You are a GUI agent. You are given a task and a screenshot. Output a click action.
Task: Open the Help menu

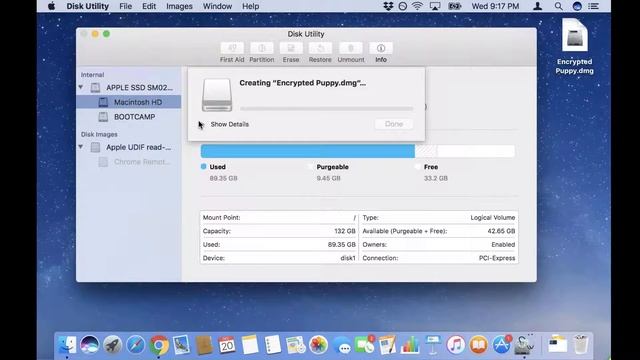[x=251, y=6]
